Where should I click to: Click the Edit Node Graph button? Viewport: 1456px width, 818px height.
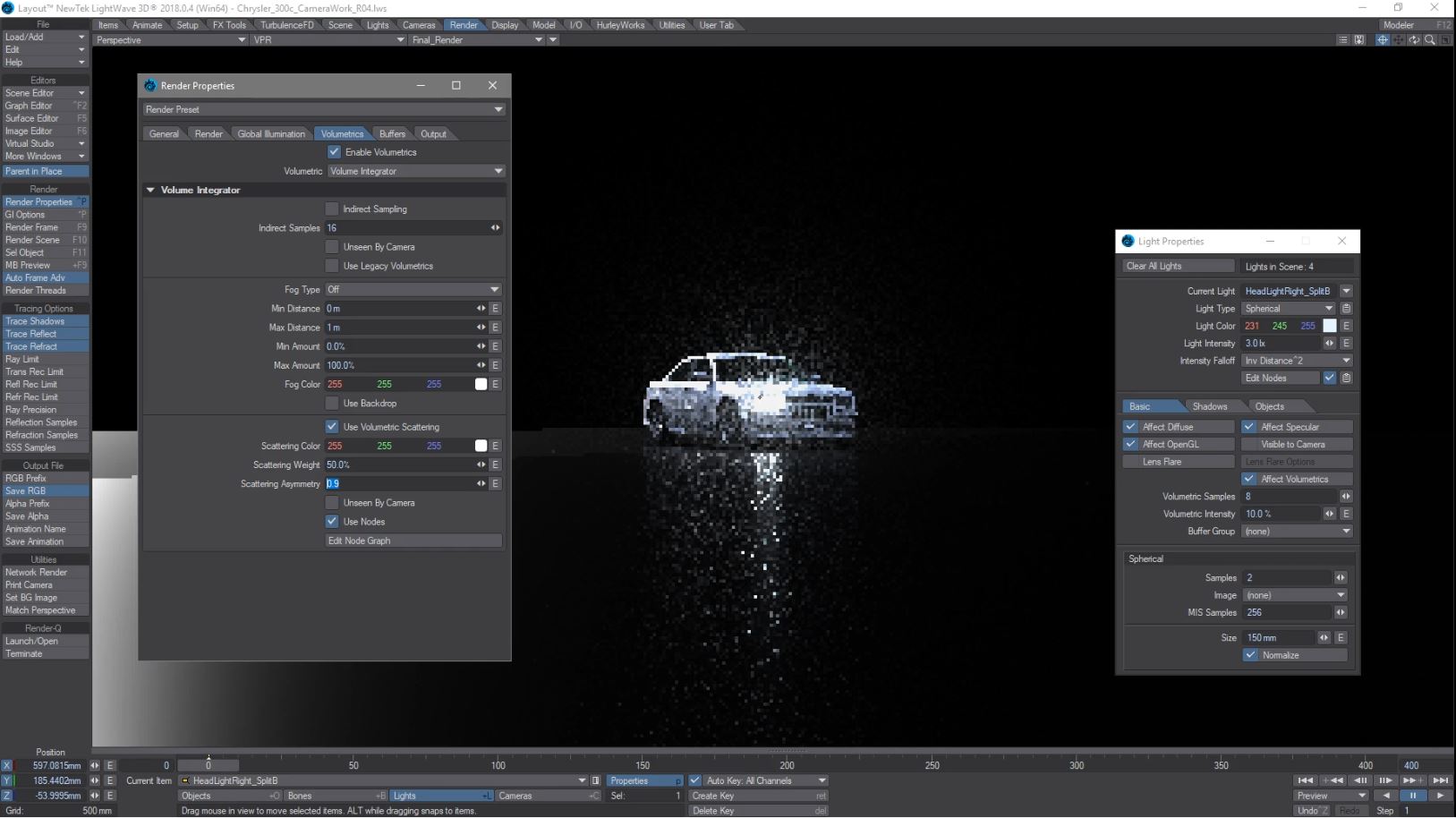(413, 541)
